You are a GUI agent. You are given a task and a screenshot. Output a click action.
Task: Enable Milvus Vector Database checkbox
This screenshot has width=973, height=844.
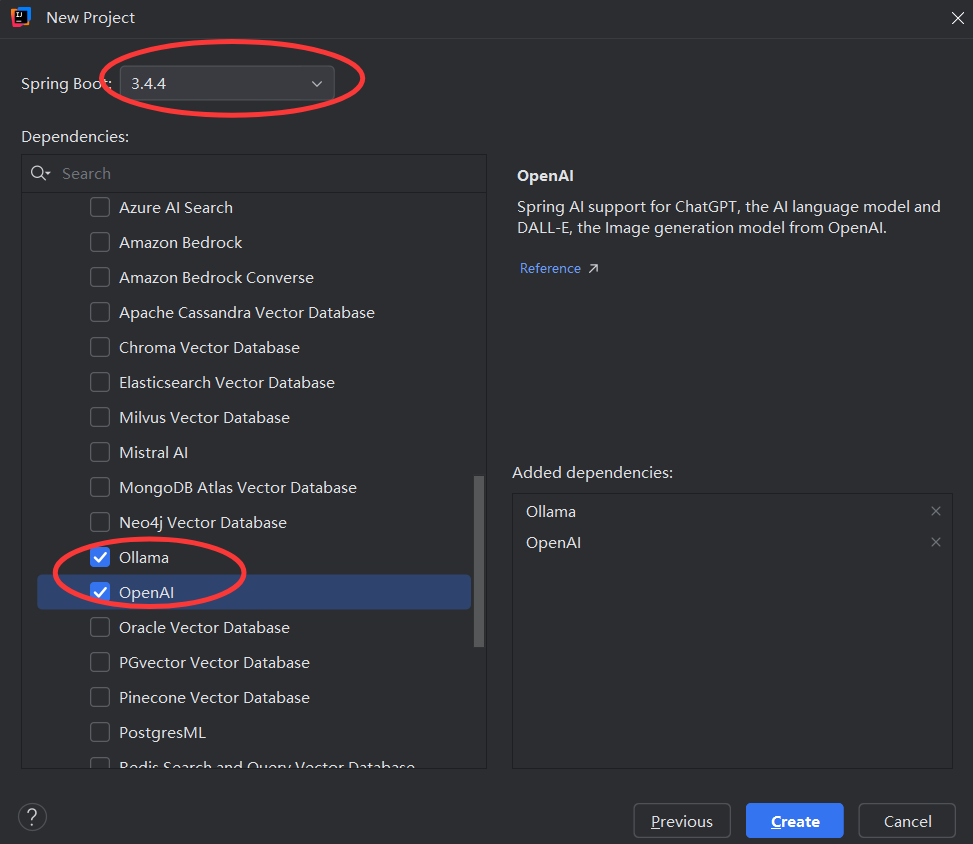[100, 418]
